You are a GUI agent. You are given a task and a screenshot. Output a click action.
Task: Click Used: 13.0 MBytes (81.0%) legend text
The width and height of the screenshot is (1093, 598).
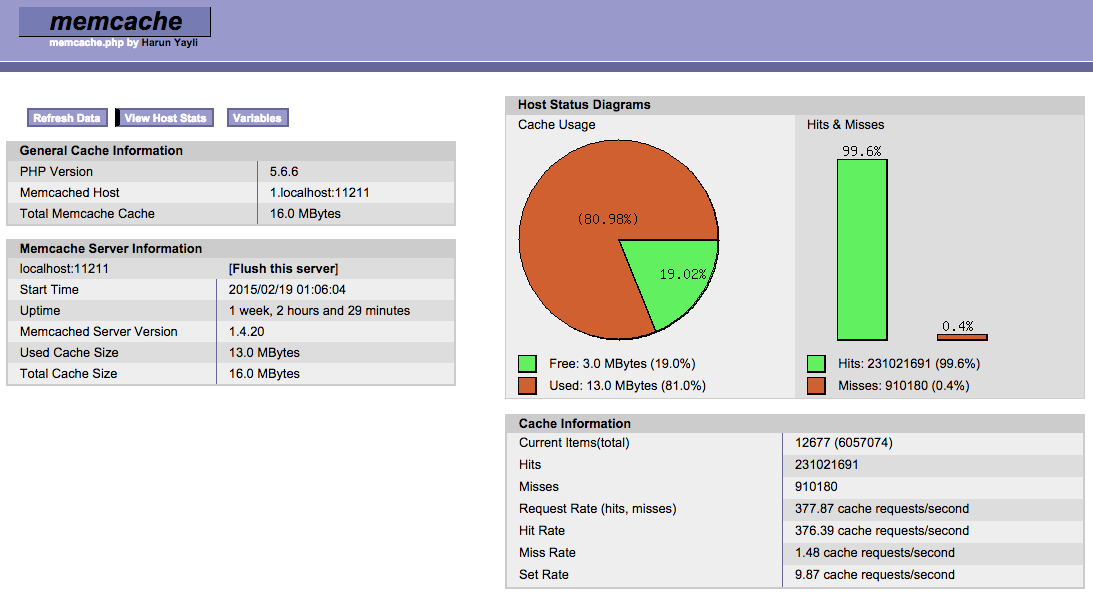(627, 385)
